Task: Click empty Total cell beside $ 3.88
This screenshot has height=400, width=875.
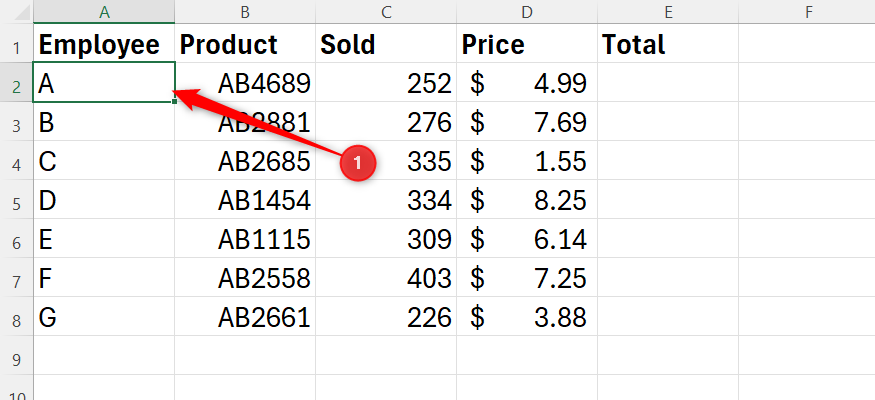Action: pos(668,317)
